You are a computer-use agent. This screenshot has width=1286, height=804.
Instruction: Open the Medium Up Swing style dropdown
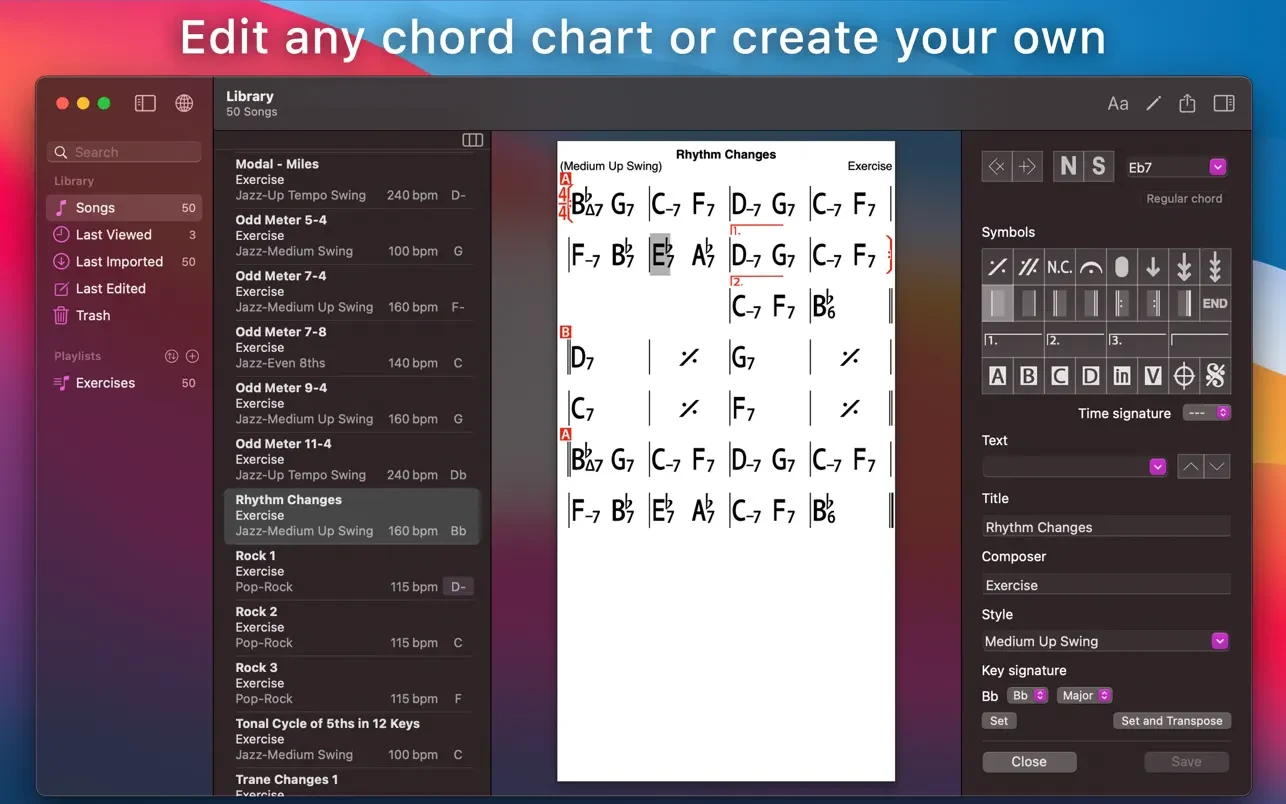click(1219, 641)
